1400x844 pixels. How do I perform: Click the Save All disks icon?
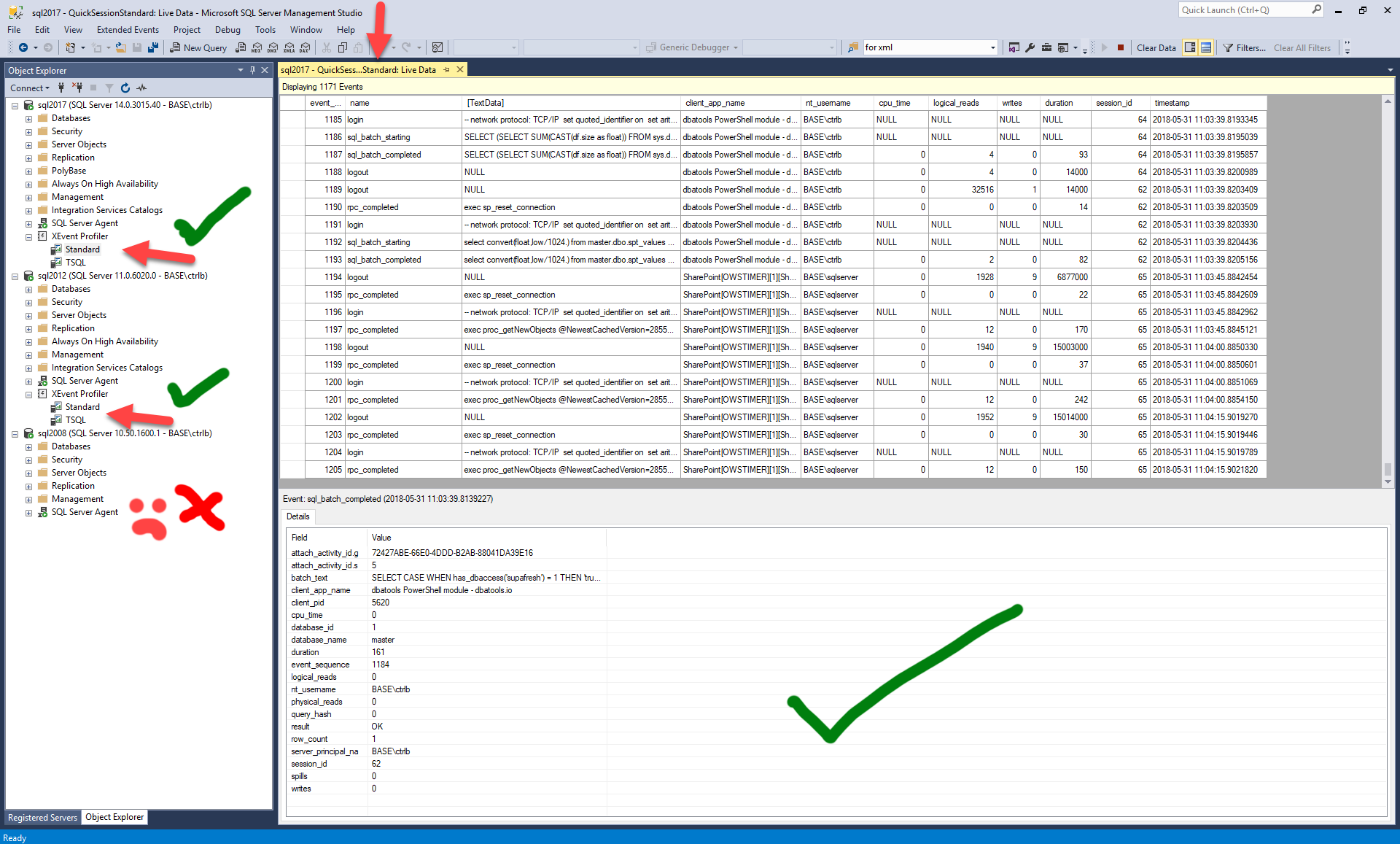click(153, 47)
